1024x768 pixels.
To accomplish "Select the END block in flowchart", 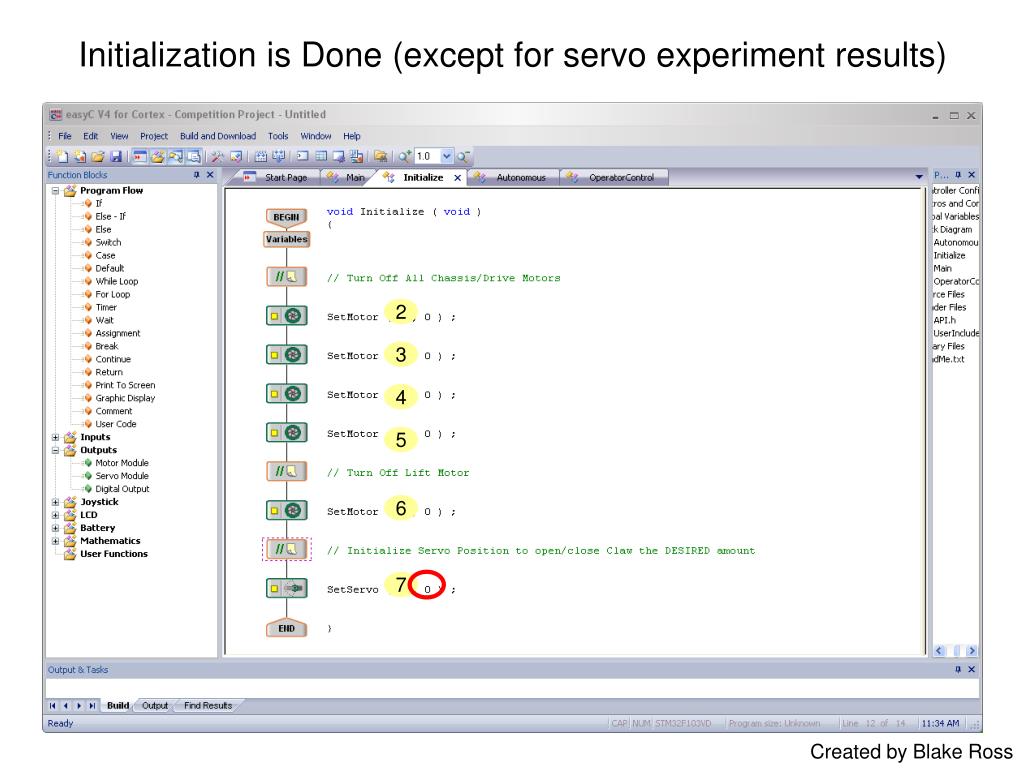I will [x=287, y=628].
